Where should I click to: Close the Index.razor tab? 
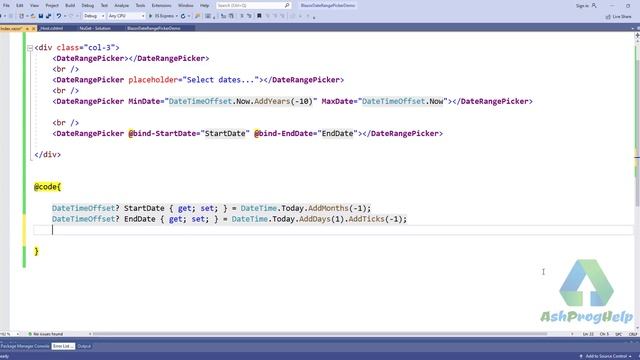(x=33, y=29)
